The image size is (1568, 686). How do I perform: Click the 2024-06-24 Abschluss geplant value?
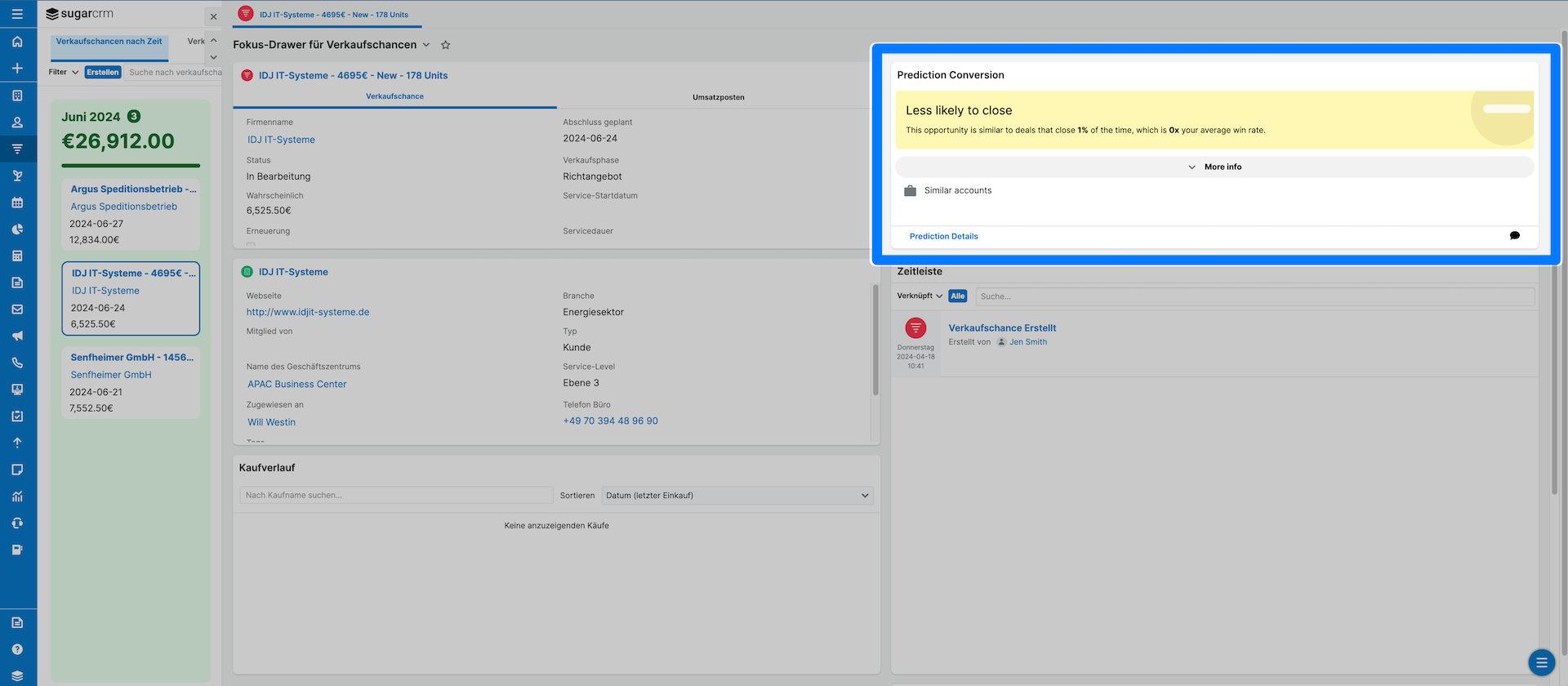[590, 139]
